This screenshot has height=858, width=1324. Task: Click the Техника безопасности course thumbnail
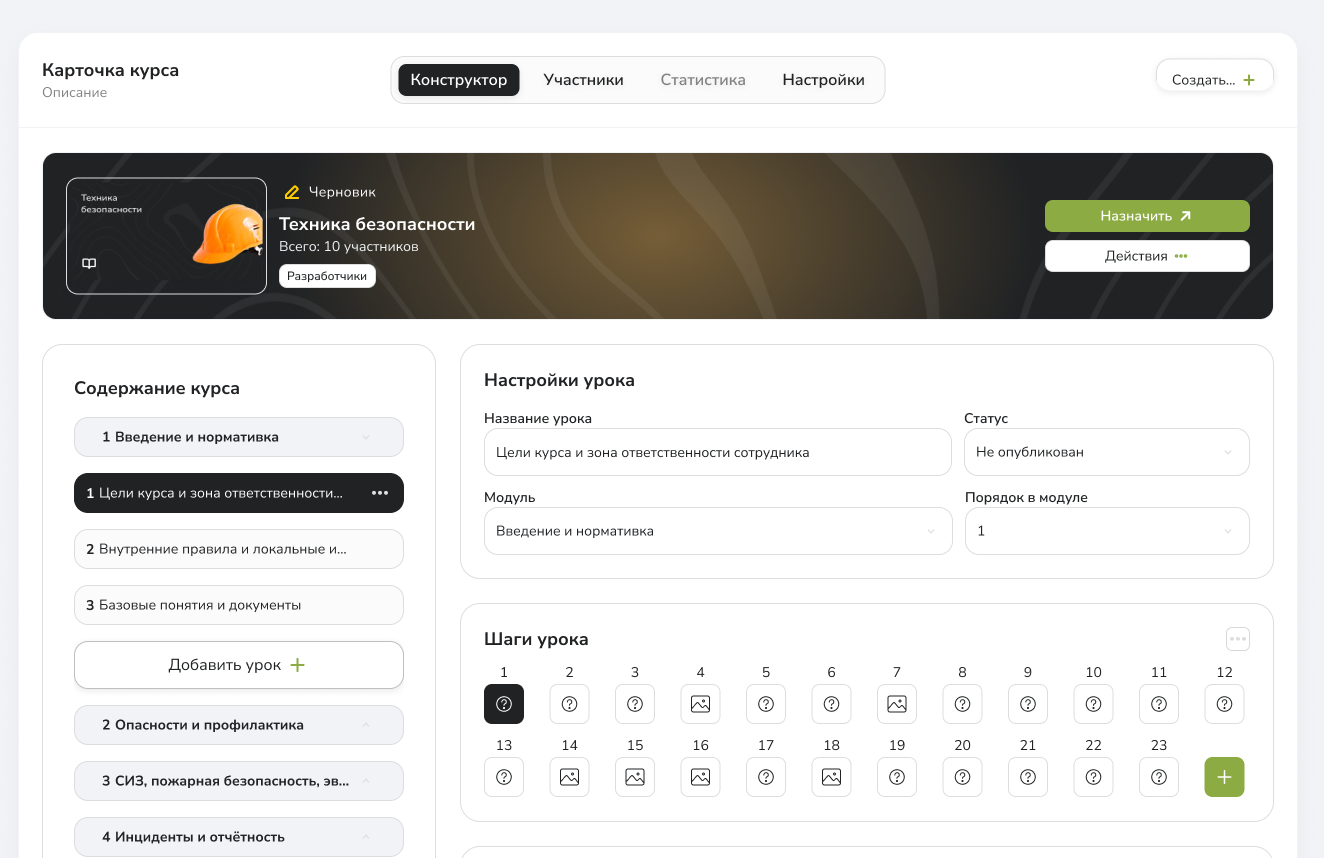point(166,236)
